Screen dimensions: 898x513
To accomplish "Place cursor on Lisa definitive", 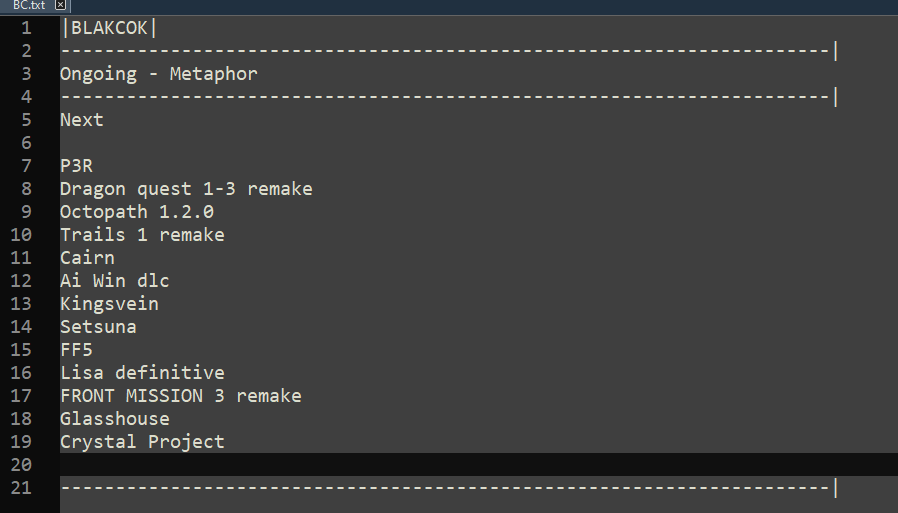I will point(142,373).
